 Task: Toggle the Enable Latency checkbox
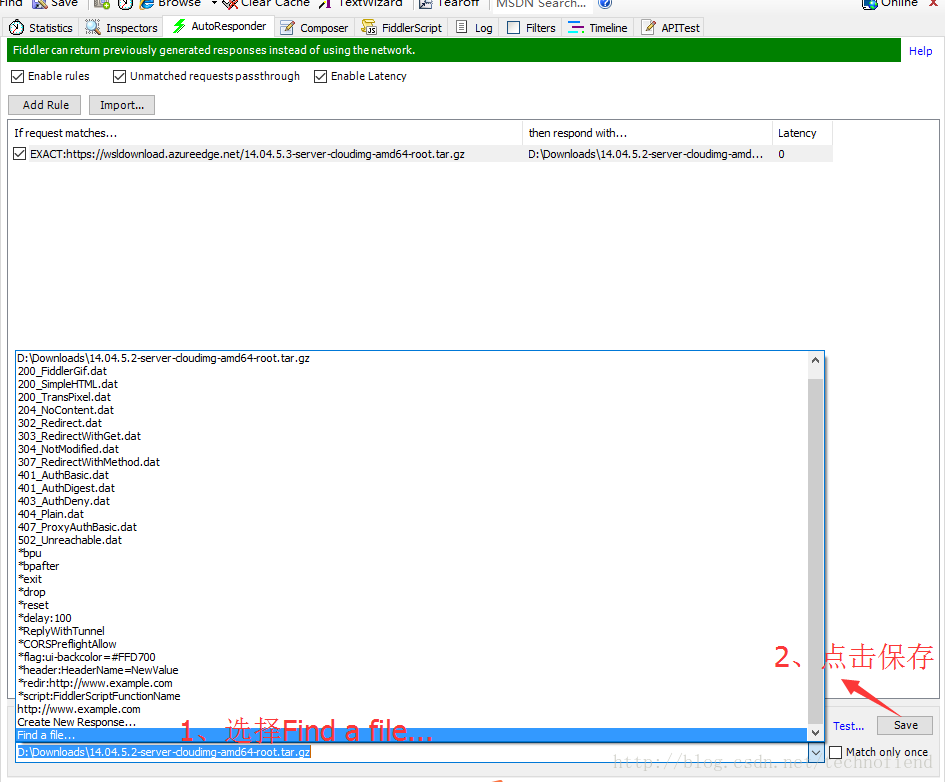click(321, 76)
